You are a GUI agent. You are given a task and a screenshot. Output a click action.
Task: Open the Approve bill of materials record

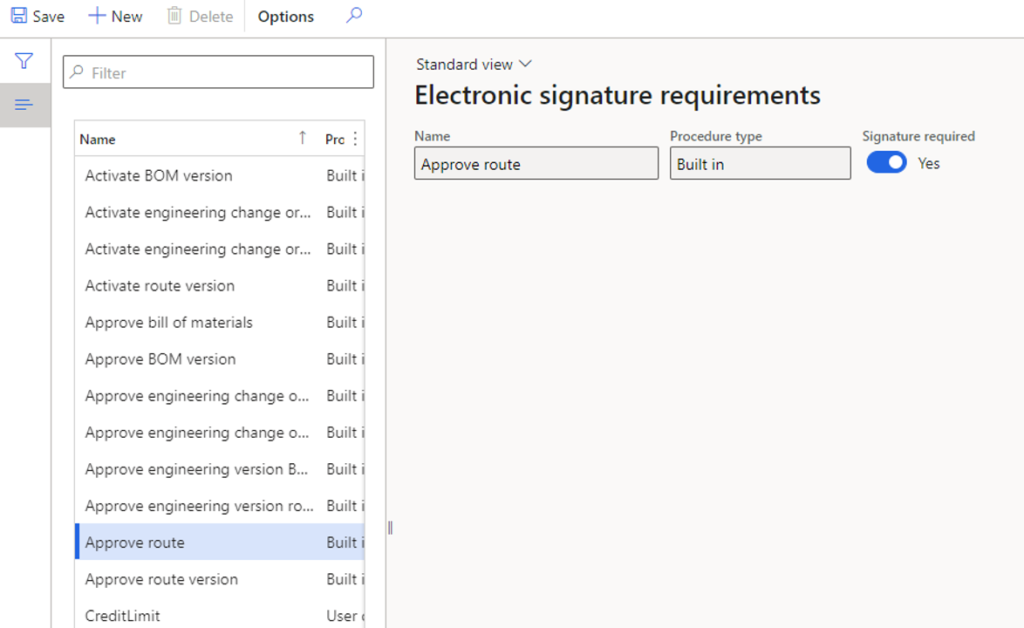166,322
